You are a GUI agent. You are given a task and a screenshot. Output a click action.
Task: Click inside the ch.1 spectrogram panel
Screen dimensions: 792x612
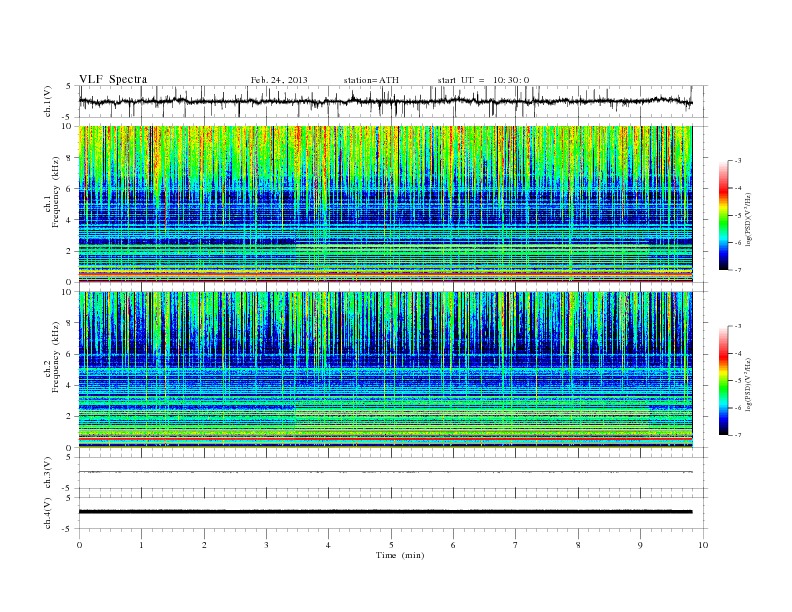385,204
